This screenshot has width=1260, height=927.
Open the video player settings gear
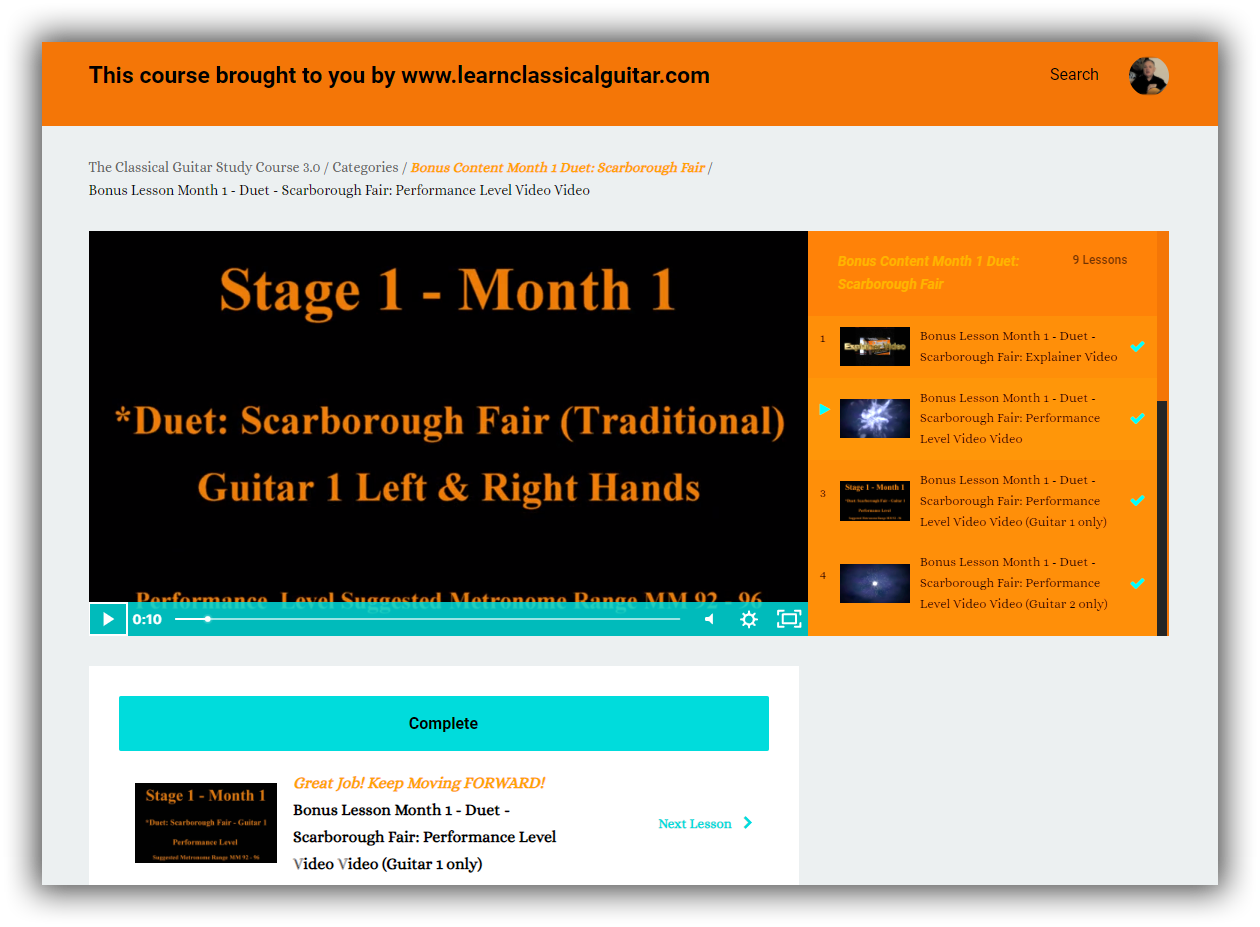coord(748,618)
